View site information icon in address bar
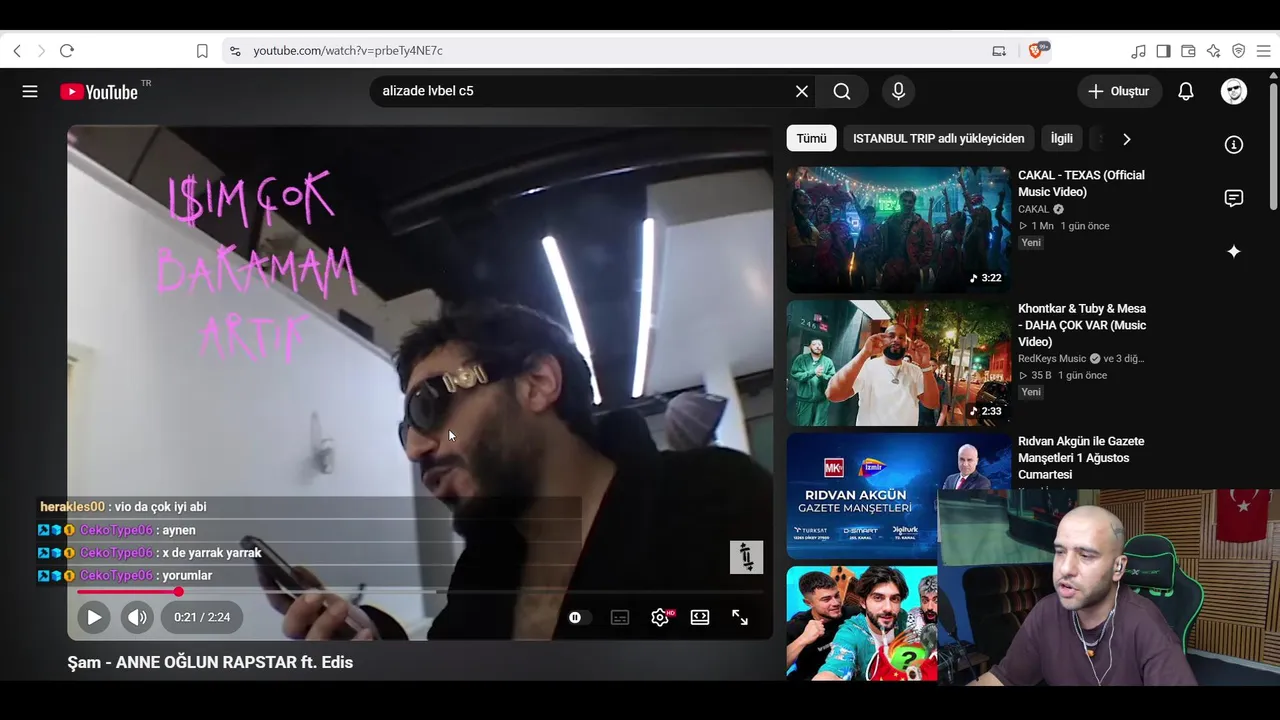 (x=235, y=51)
